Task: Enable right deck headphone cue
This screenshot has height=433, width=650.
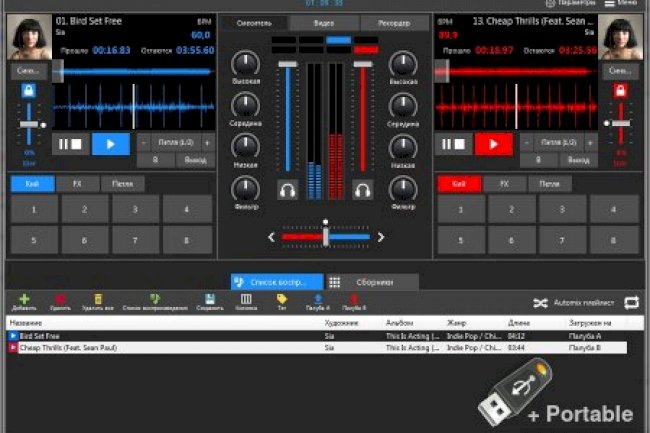Action: pos(362,190)
